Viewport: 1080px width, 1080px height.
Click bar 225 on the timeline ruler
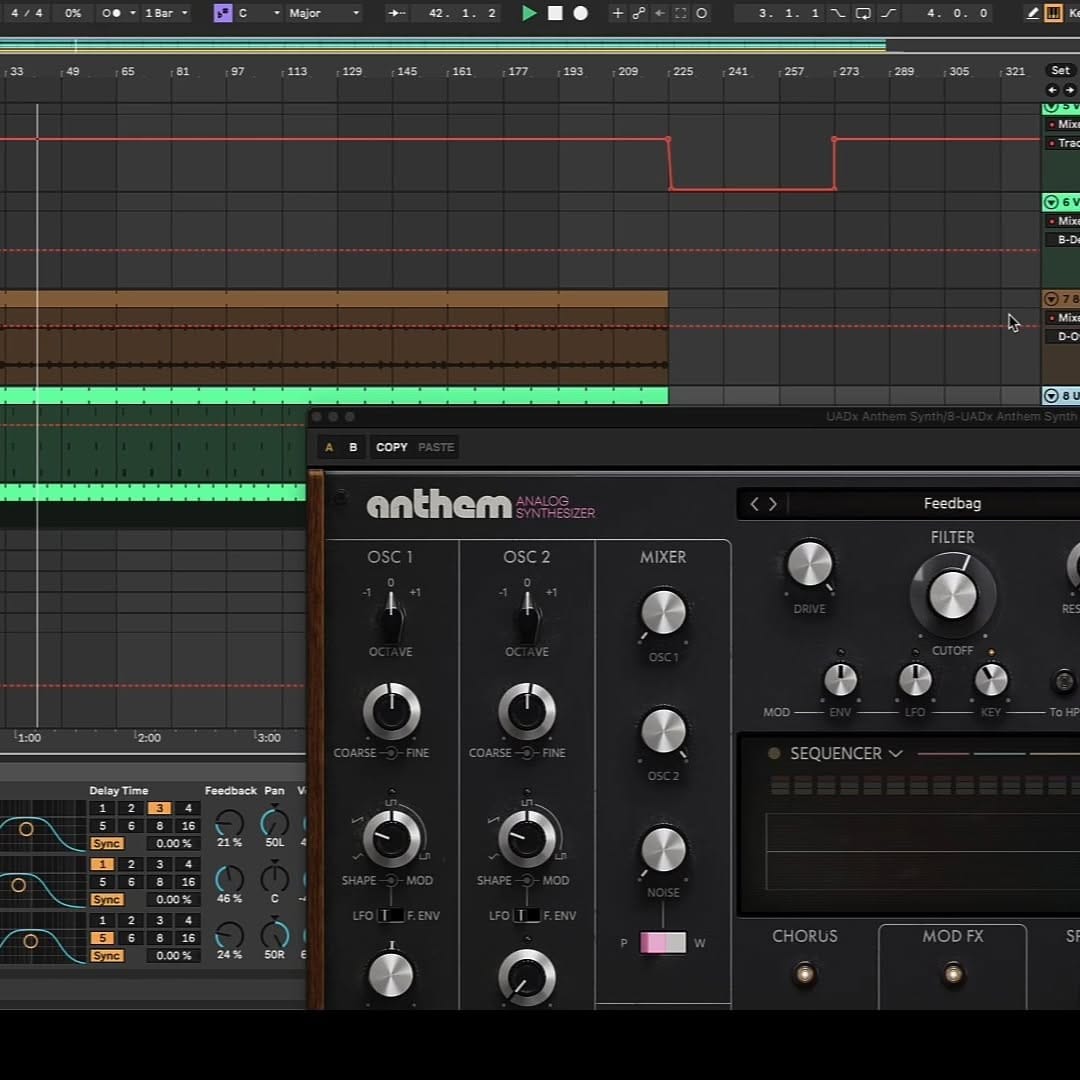[683, 71]
